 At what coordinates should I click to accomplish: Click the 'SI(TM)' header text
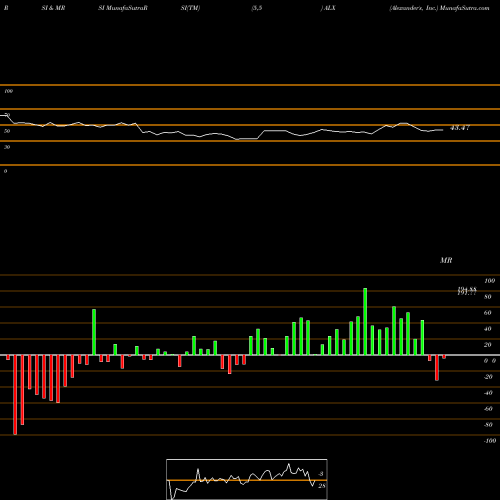point(190,8)
